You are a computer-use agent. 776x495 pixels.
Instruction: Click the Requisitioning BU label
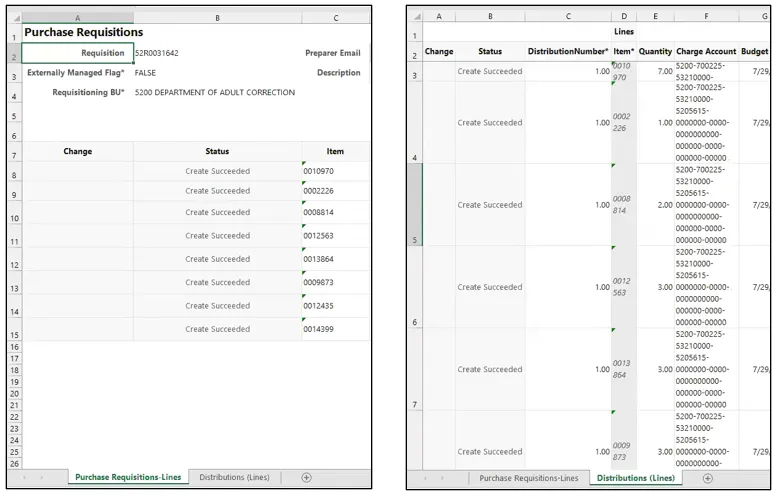pyautogui.click(x=88, y=93)
